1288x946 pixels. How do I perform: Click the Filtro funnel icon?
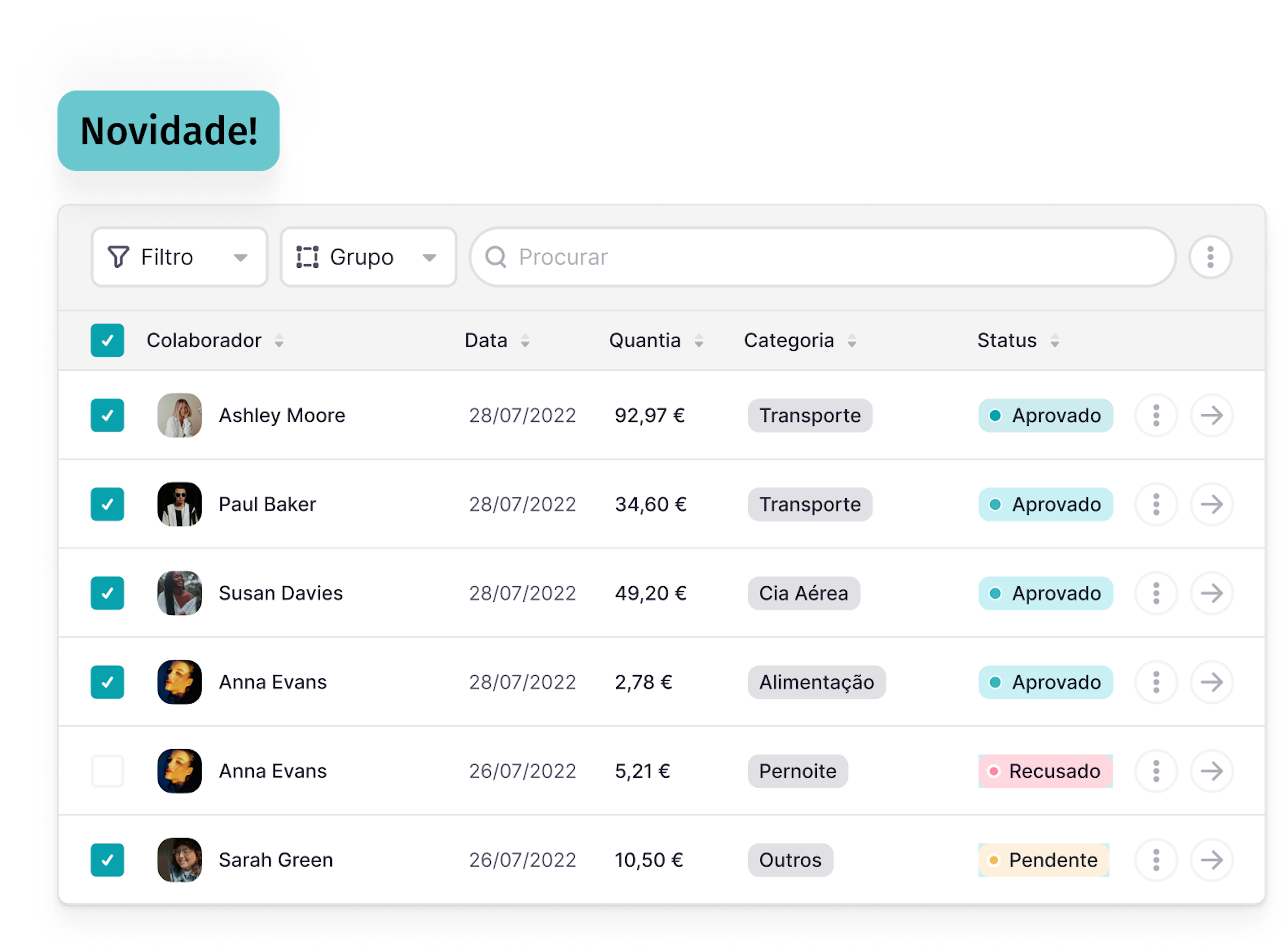118,257
